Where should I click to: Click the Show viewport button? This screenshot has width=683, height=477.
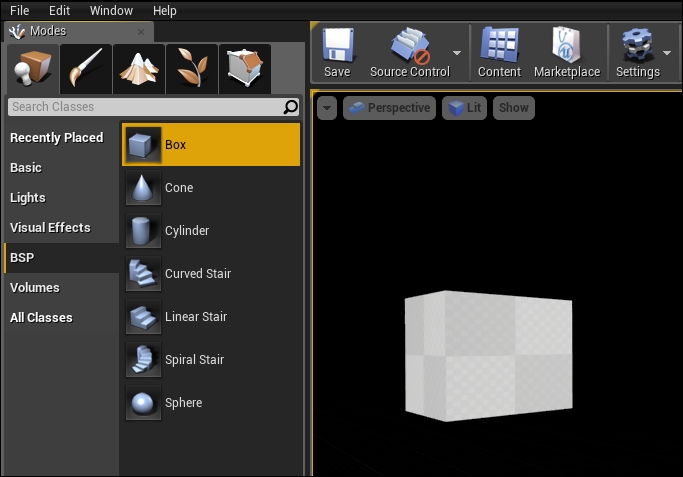coord(513,108)
